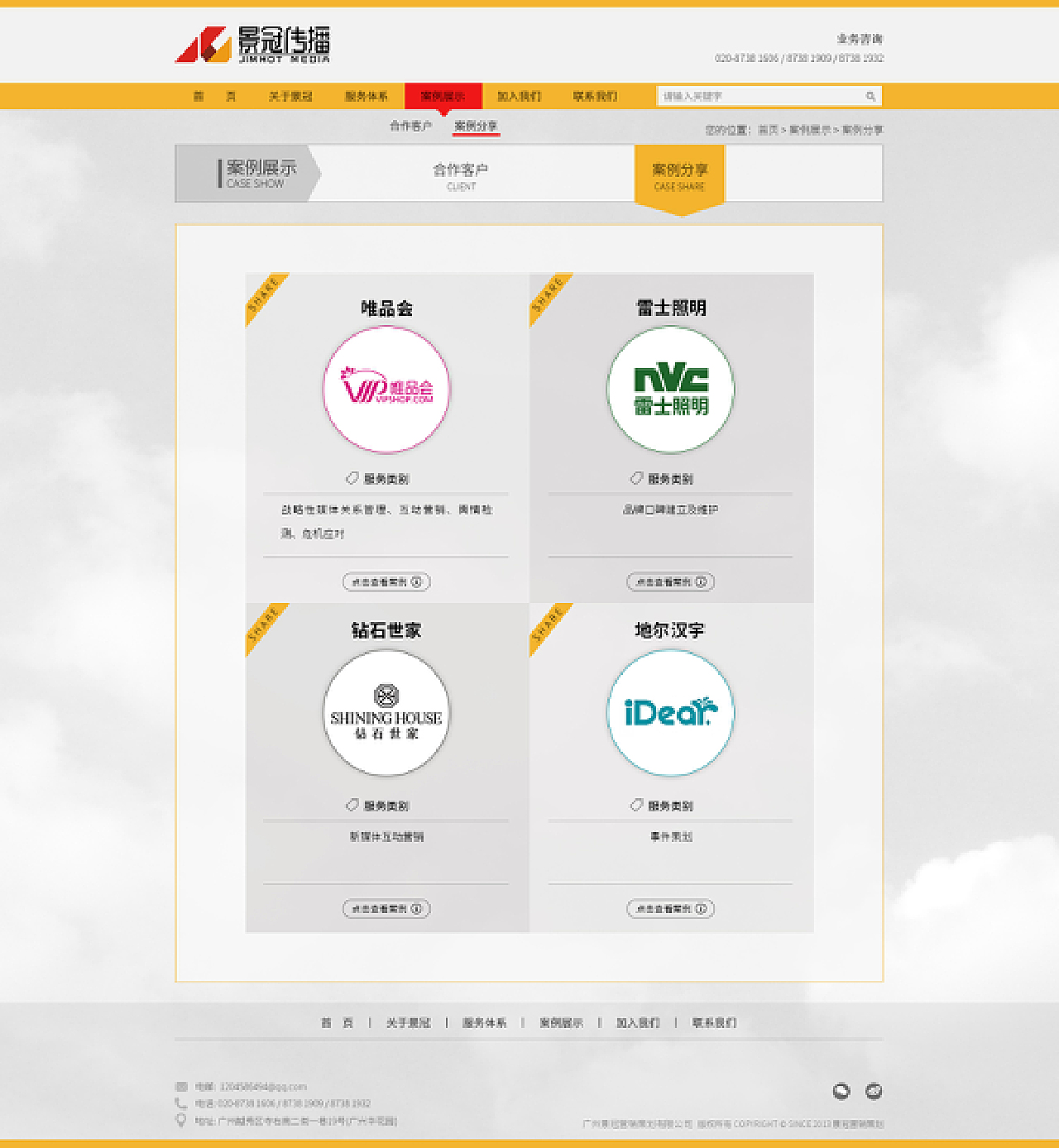This screenshot has height=1148, width=1059.
Task: Click the telephone icon in footer
Action: pyautogui.click(x=181, y=1103)
